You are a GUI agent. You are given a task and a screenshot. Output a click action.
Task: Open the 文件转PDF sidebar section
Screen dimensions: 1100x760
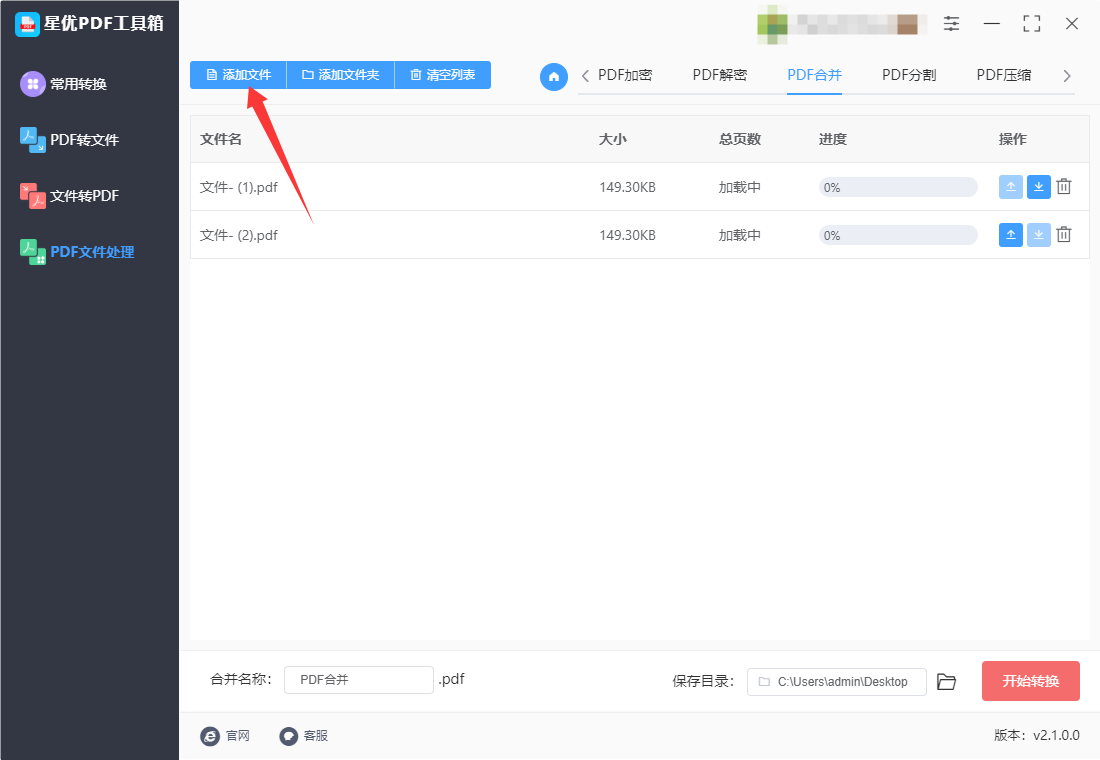click(69, 196)
